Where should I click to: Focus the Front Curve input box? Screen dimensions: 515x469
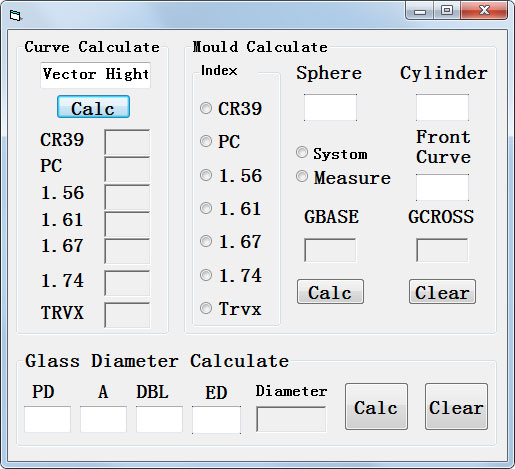click(442, 187)
